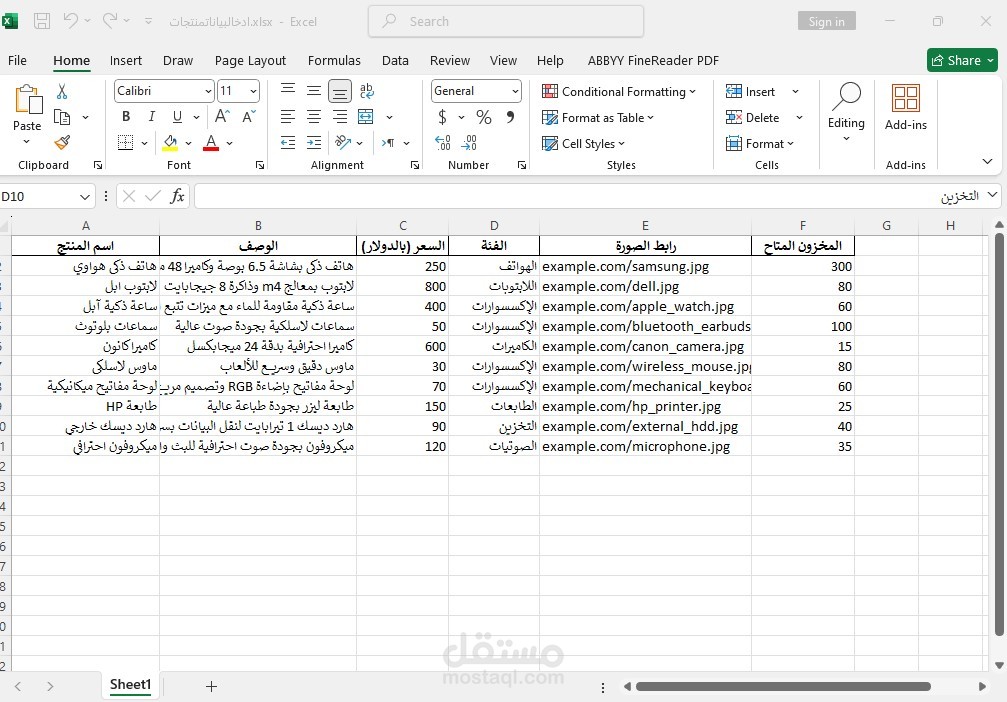
Task: Open the Add-ins pane
Action: click(906, 108)
